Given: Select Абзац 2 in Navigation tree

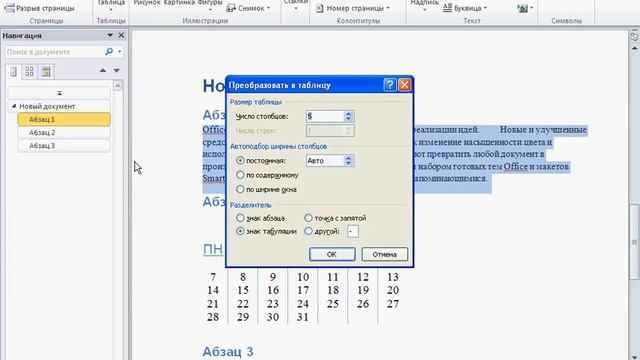Looking at the screenshot, I should 64,133.
